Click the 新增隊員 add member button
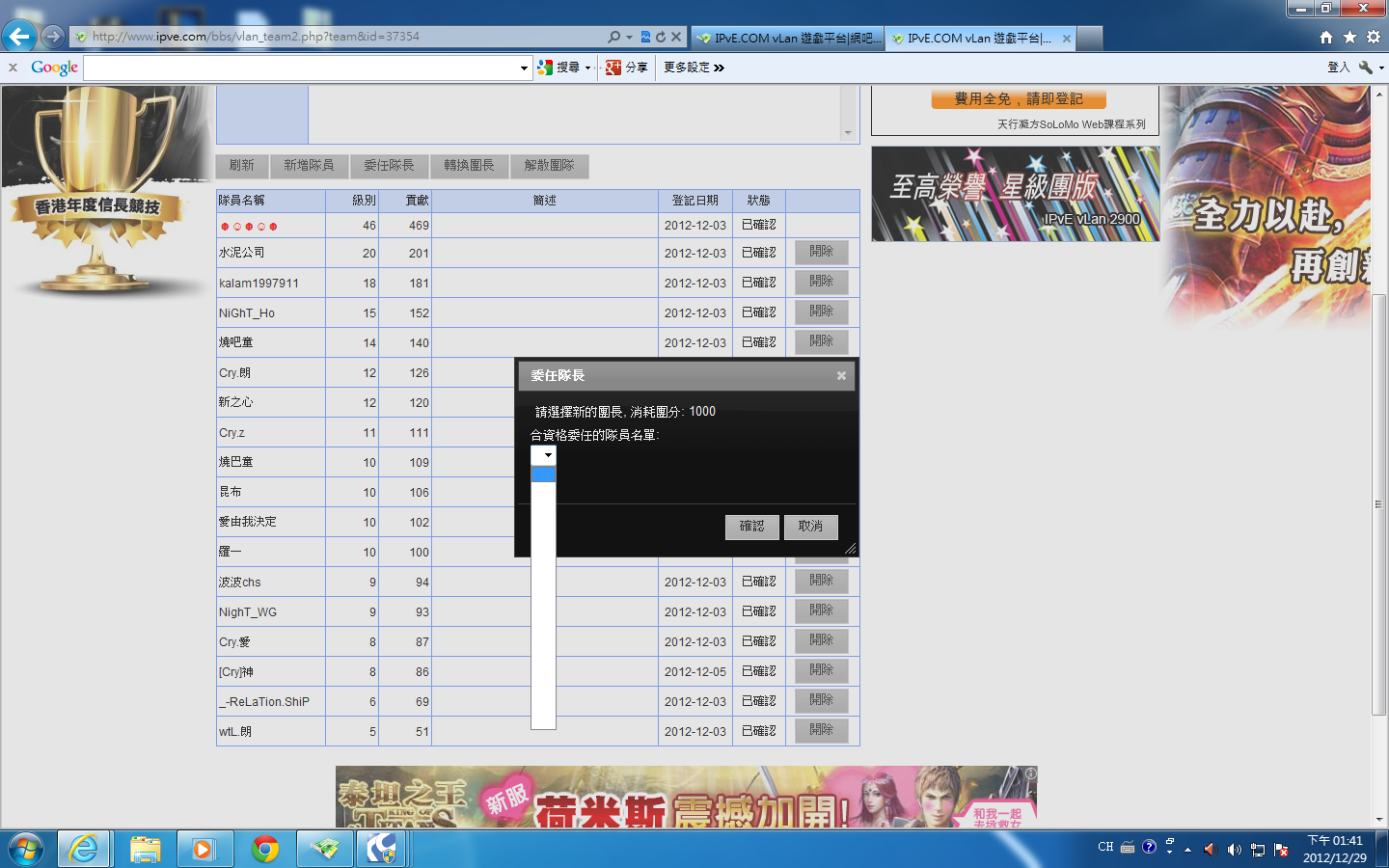Image resolution: width=1389 pixels, height=868 pixels. [x=309, y=166]
